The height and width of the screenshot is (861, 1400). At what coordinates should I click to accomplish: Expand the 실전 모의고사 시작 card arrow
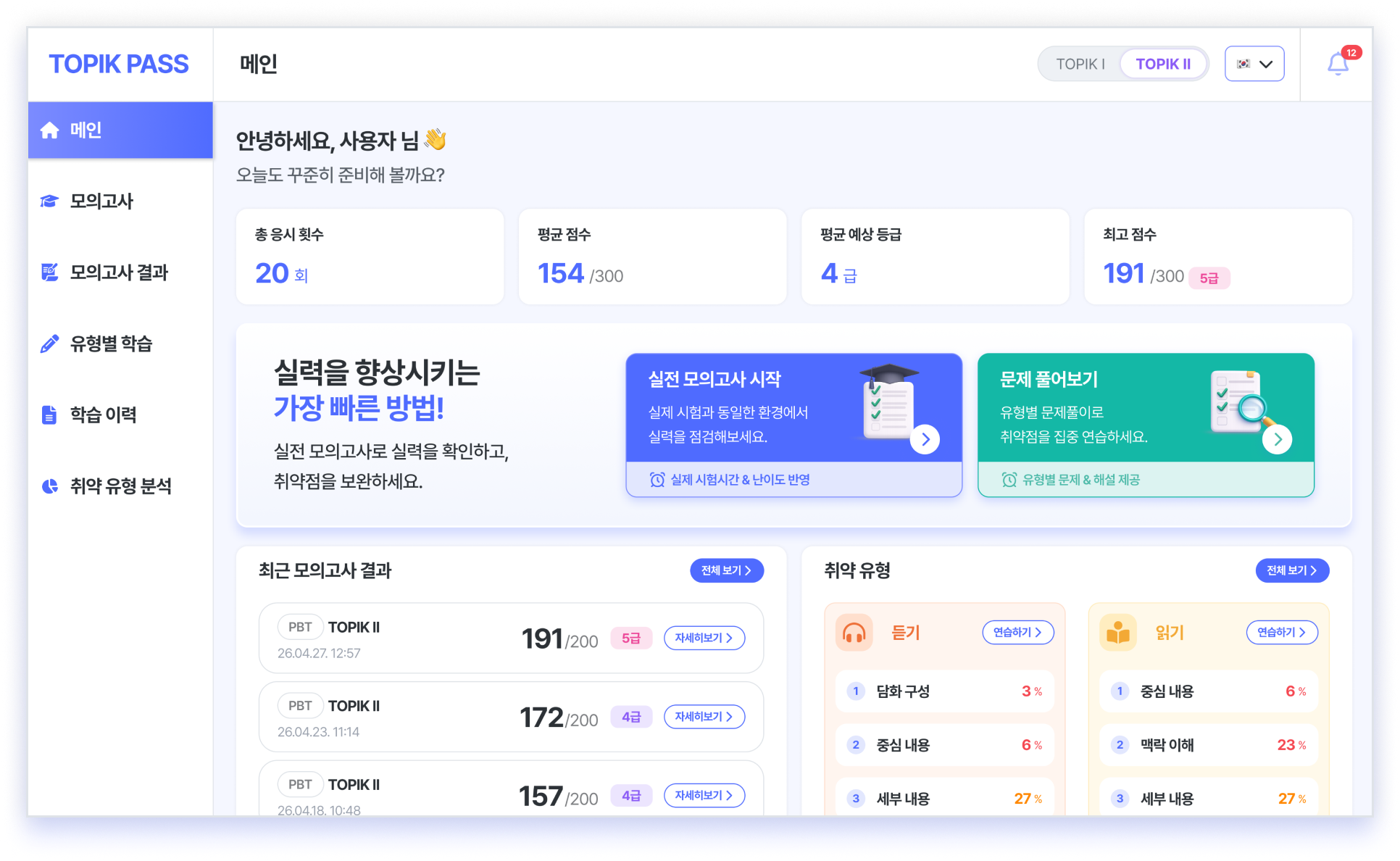click(x=925, y=439)
